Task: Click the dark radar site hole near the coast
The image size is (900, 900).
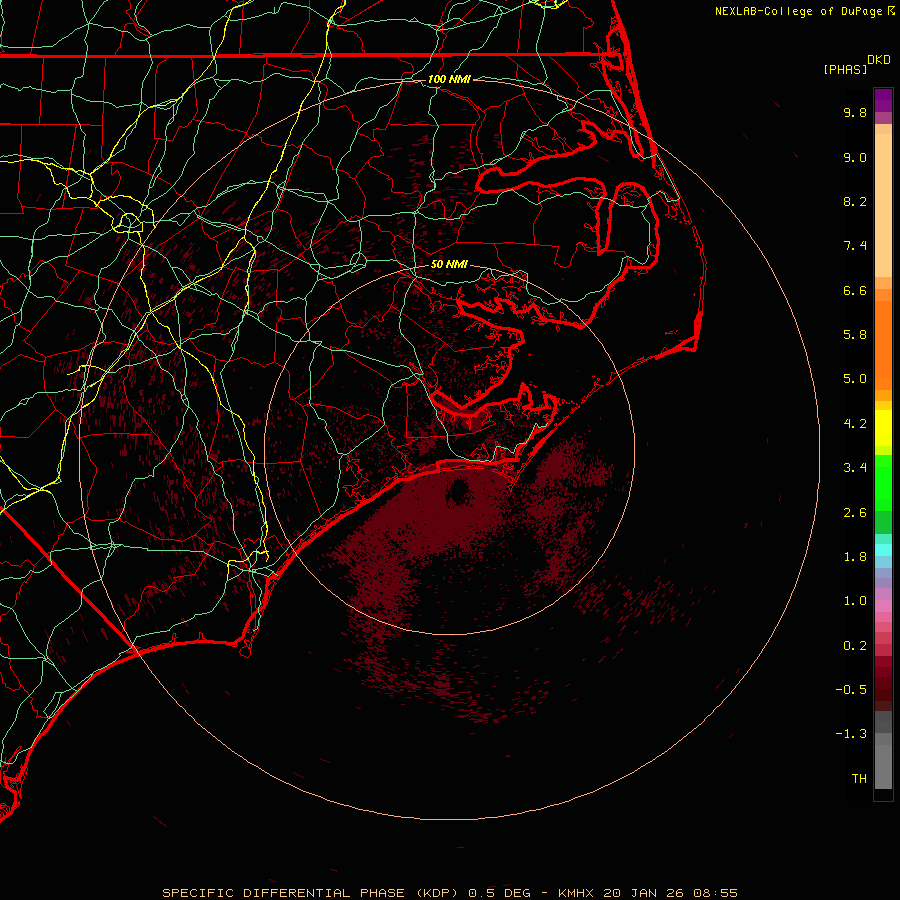Action: [x=458, y=492]
